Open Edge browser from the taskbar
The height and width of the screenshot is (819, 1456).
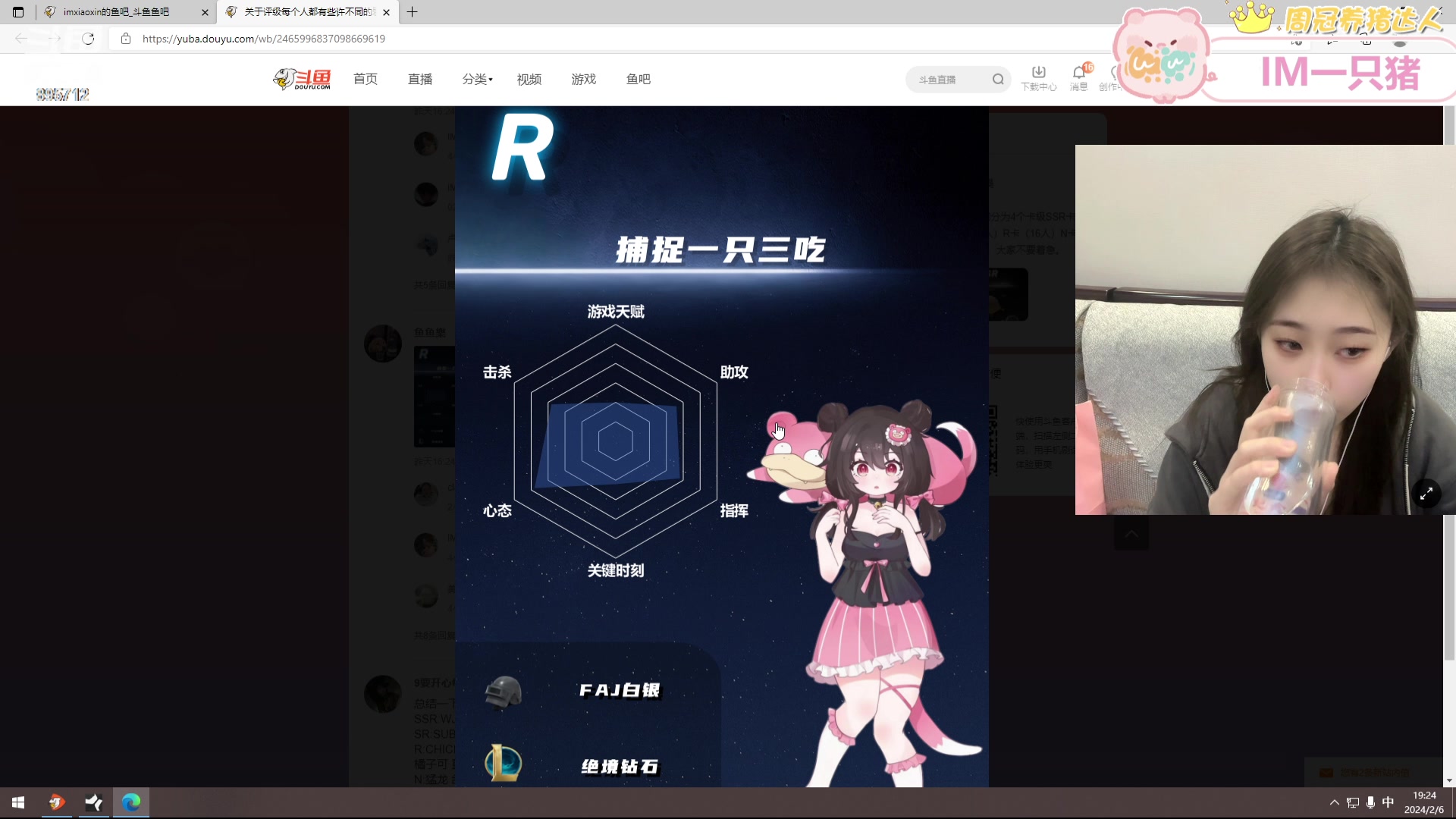pyautogui.click(x=130, y=802)
